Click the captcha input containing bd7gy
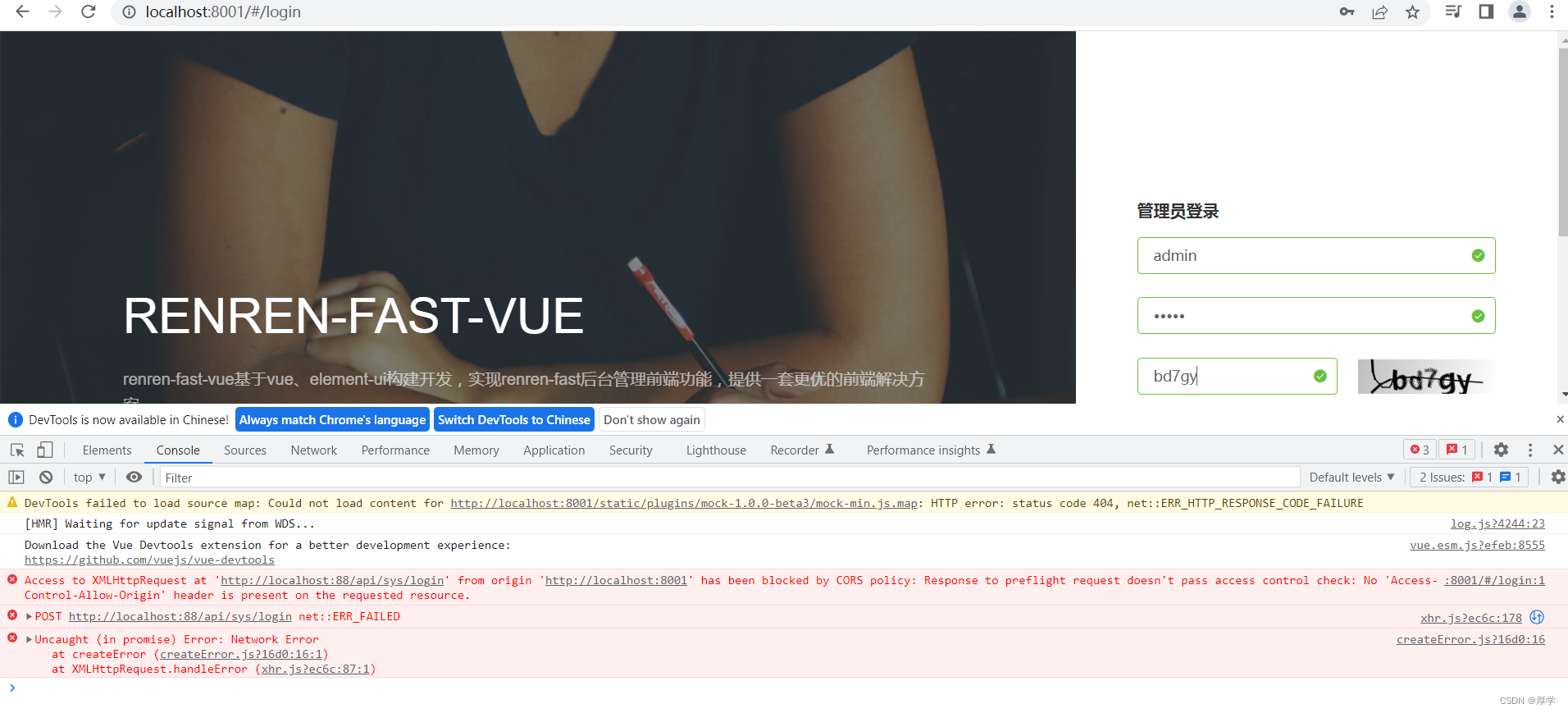The image size is (1568, 713). 1237,376
